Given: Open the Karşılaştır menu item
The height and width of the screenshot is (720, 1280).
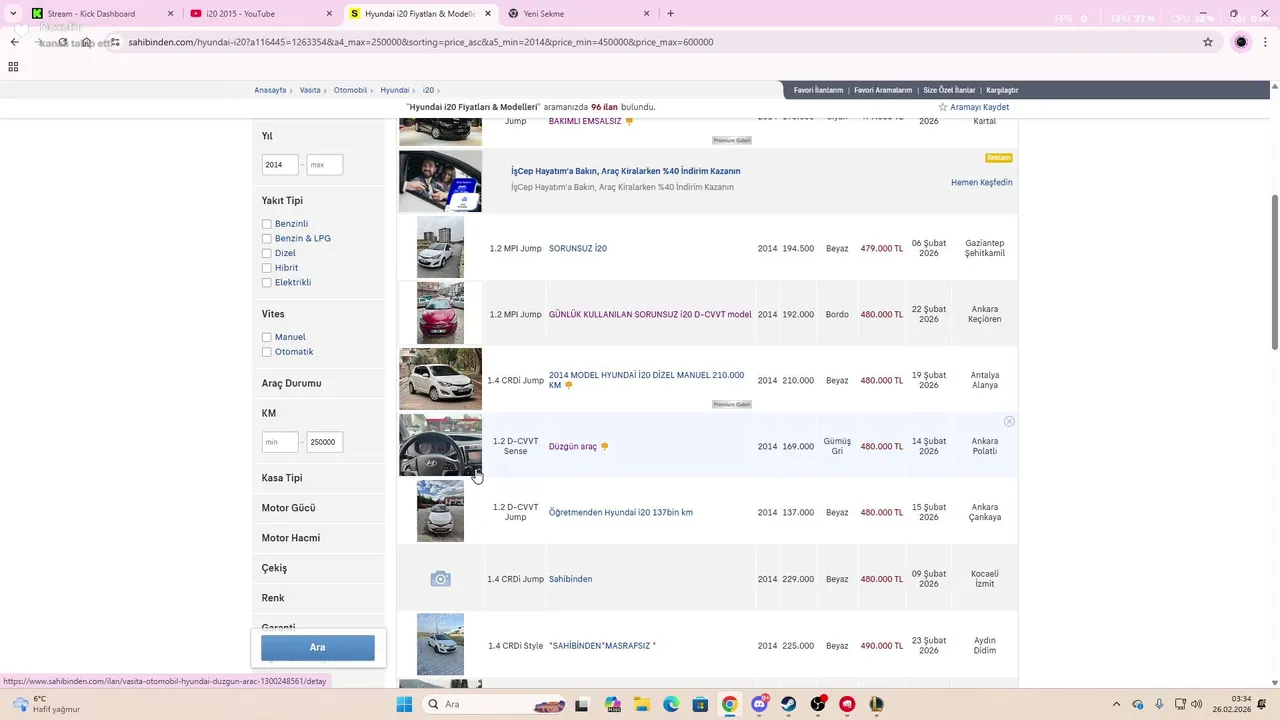Looking at the screenshot, I should 1002,90.
